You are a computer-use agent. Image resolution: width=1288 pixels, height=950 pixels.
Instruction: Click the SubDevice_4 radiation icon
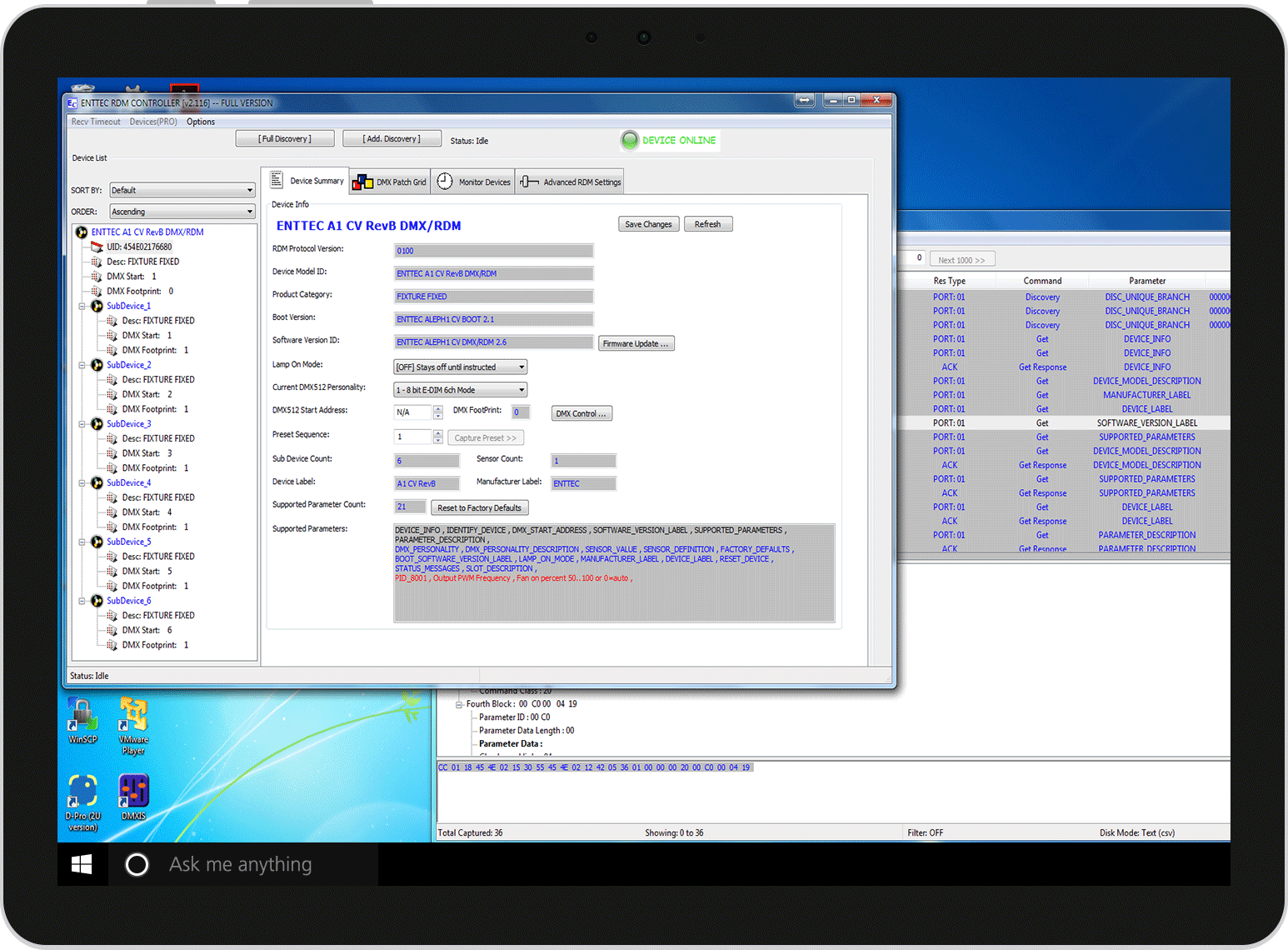pyautogui.click(x=97, y=483)
